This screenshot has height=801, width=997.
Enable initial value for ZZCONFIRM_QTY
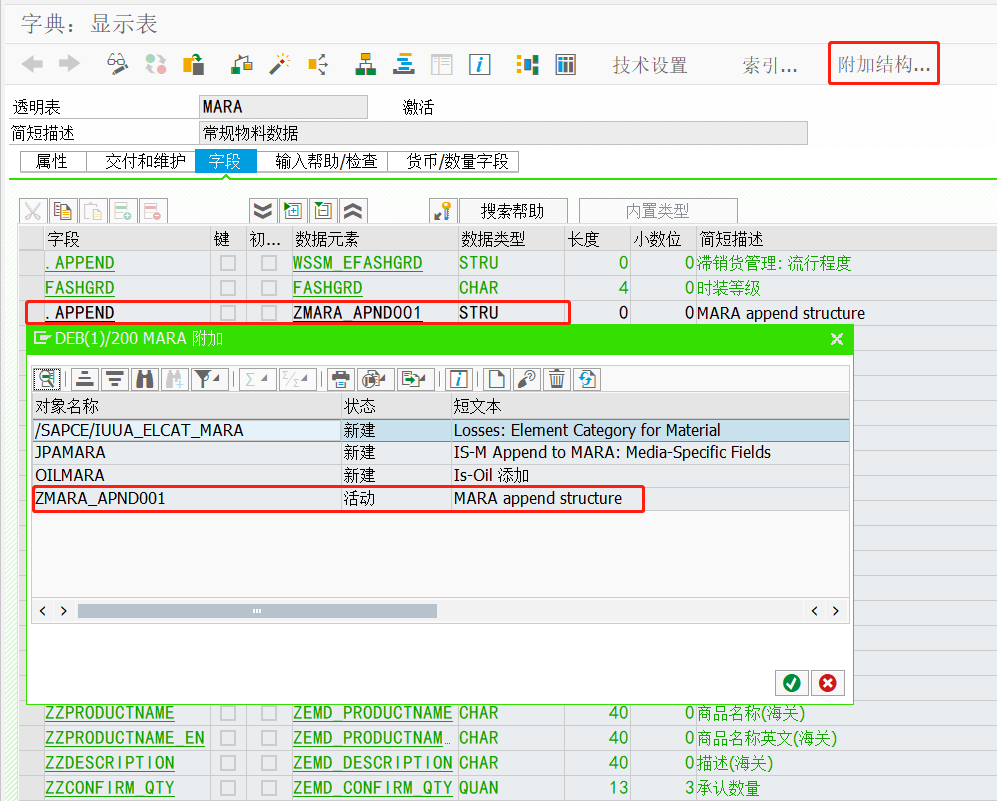[x=267, y=787]
